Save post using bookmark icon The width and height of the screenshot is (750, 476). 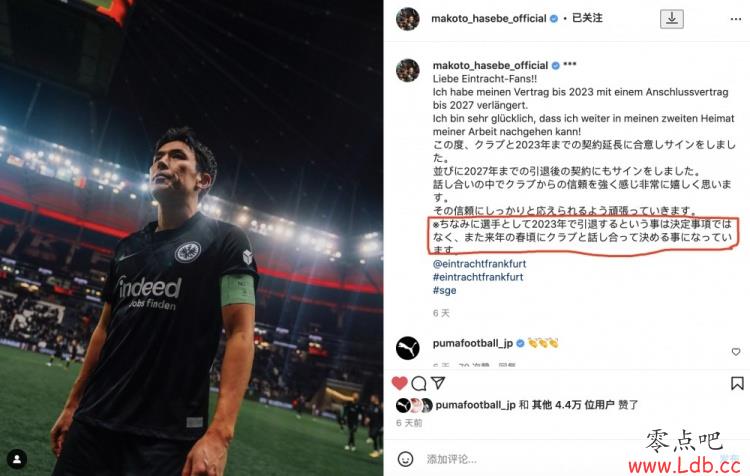[737, 383]
